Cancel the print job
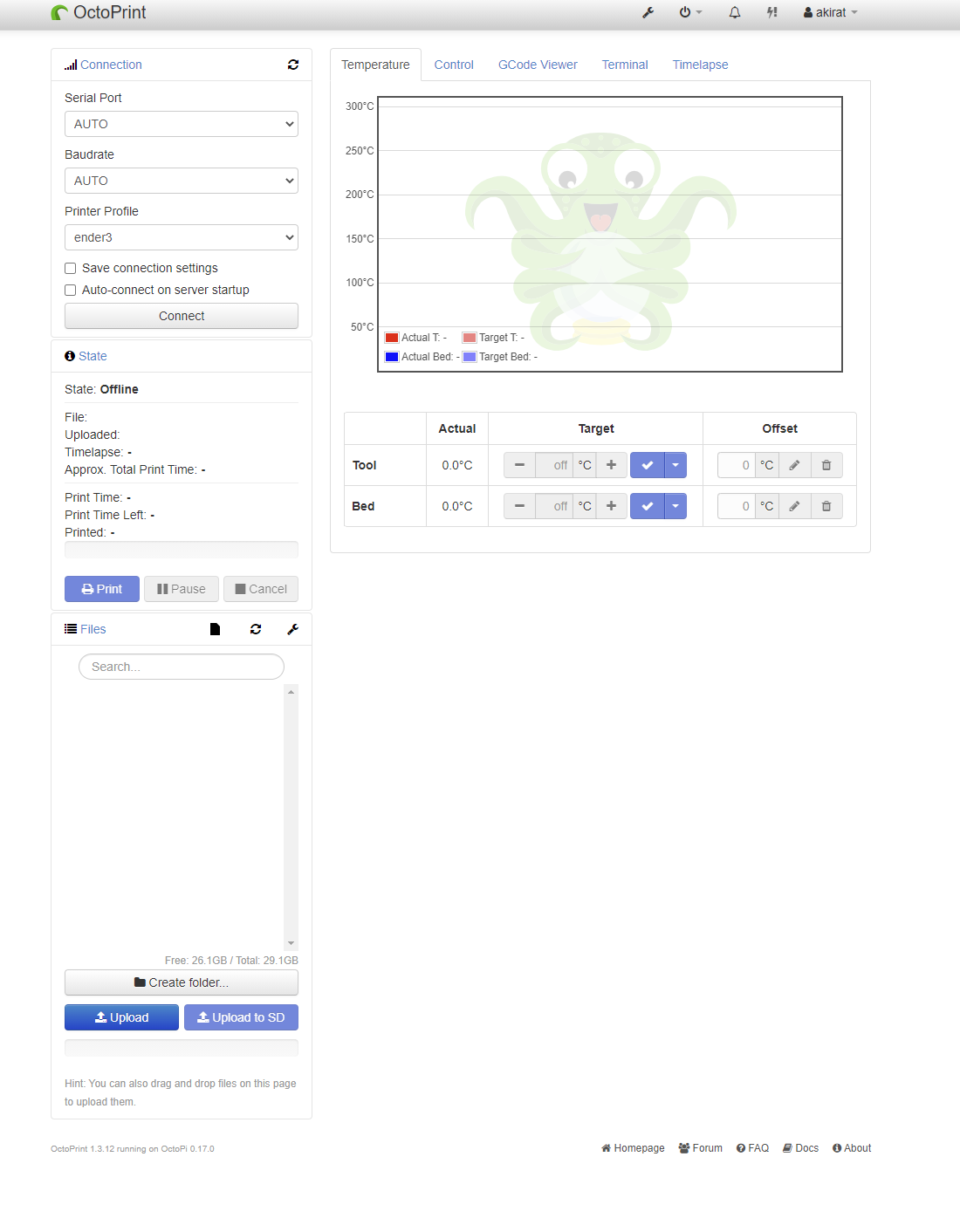This screenshot has height=1232, width=960. tap(261, 589)
